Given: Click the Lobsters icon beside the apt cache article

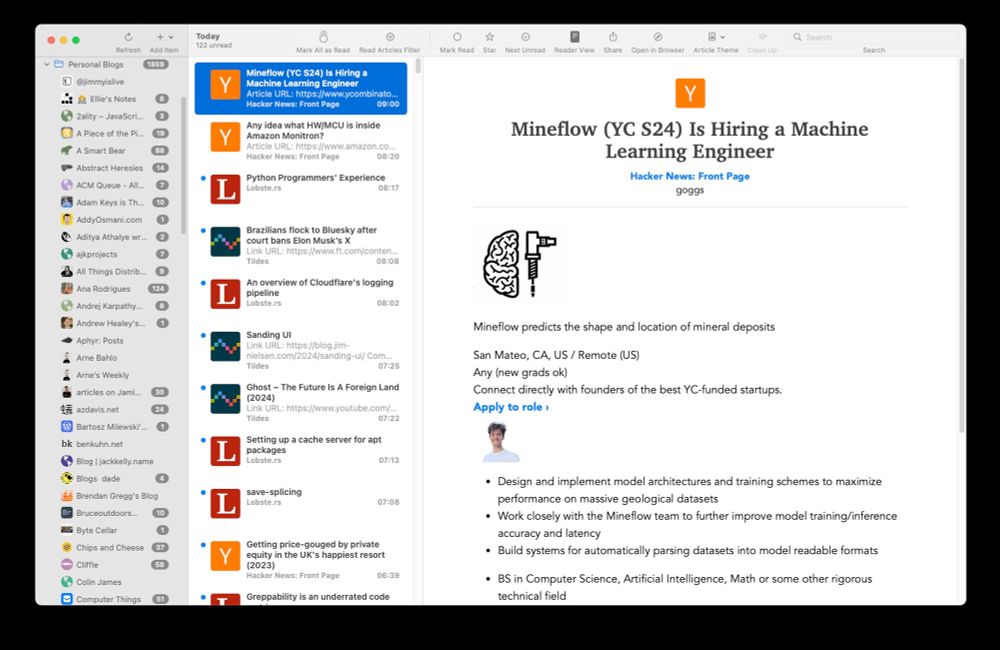Looking at the screenshot, I should click(225, 451).
